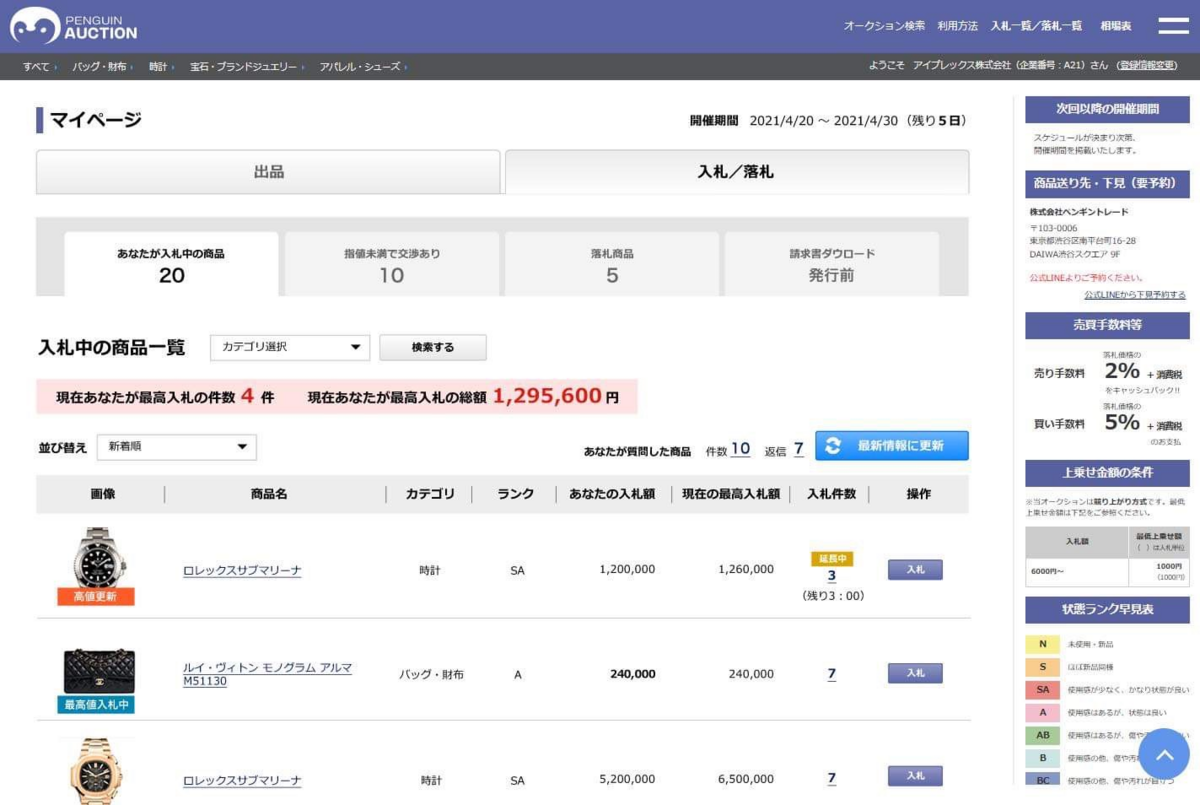The width and height of the screenshot is (1200, 805).
Task: Click bid count 7 in ルイ・ヴィトン row
Action: click(x=832, y=674)
